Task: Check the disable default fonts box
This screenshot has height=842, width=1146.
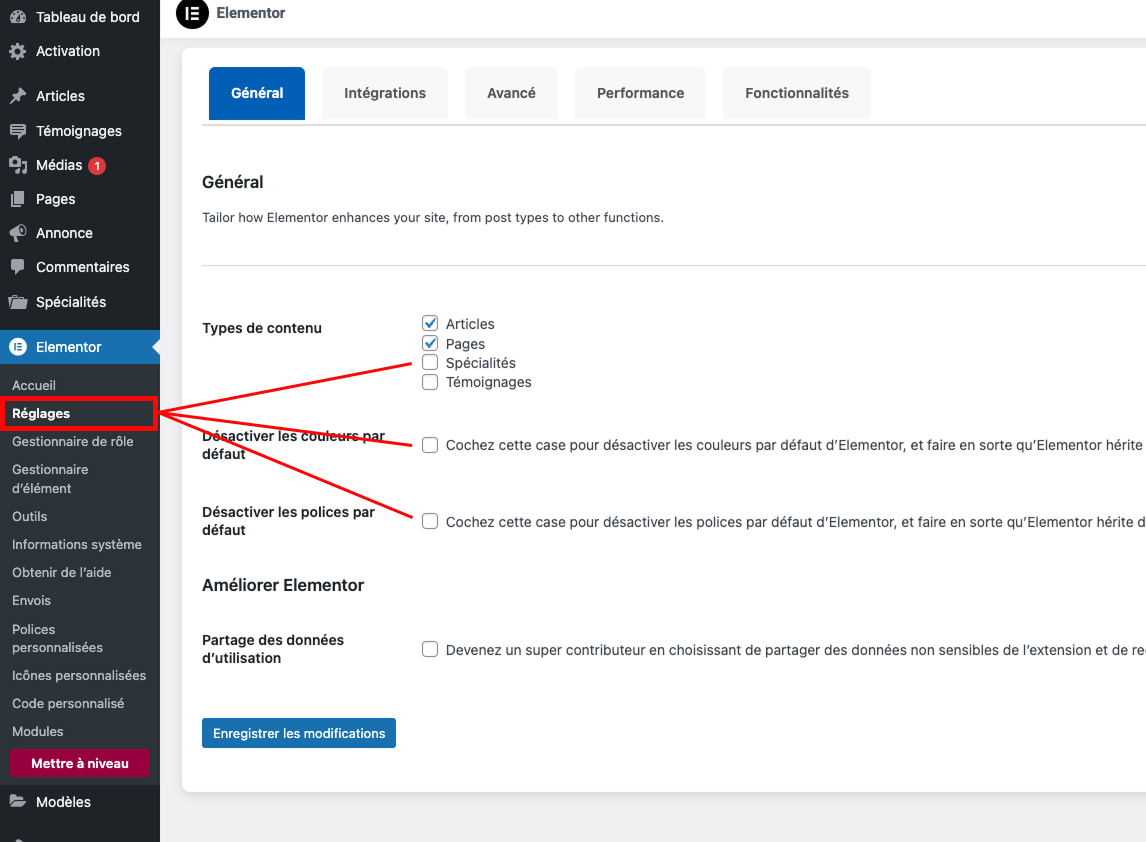Action: [430, 521]
